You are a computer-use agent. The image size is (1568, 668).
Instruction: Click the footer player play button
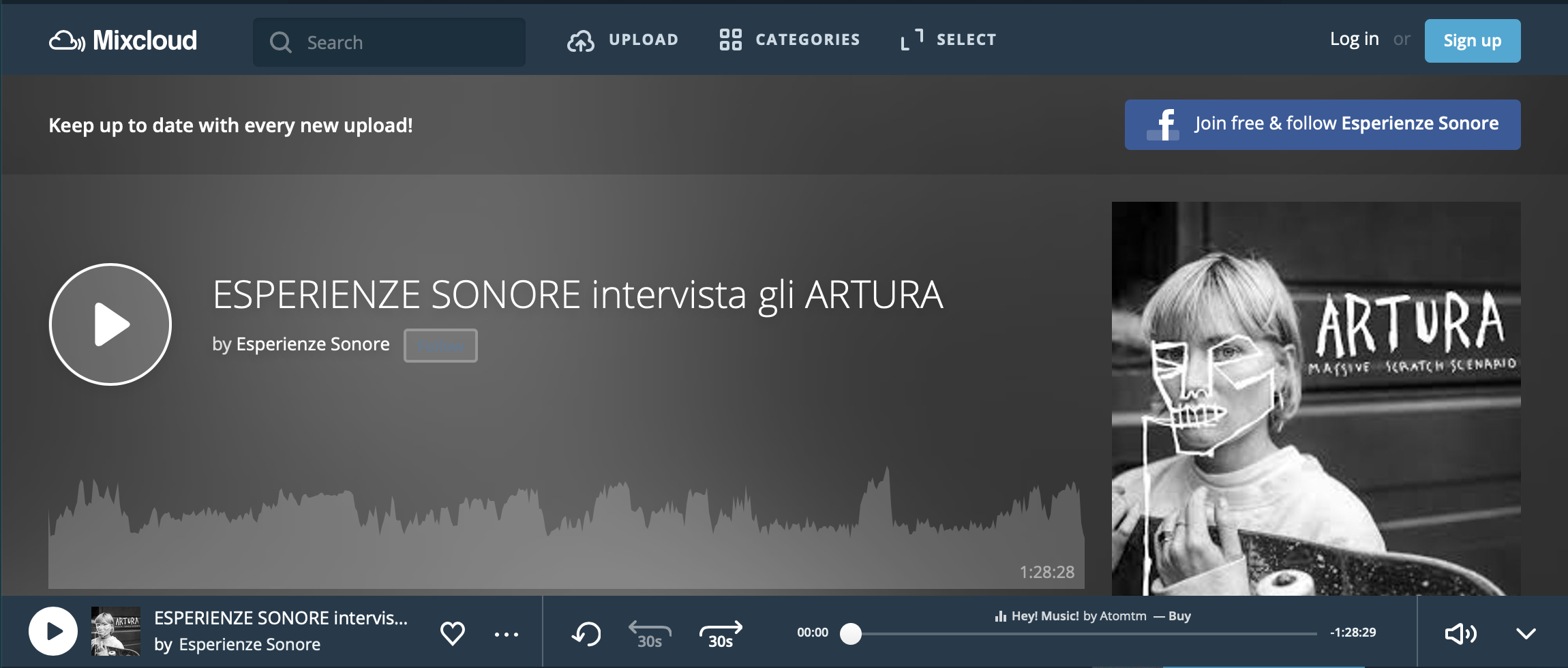(x=53, y=631)
